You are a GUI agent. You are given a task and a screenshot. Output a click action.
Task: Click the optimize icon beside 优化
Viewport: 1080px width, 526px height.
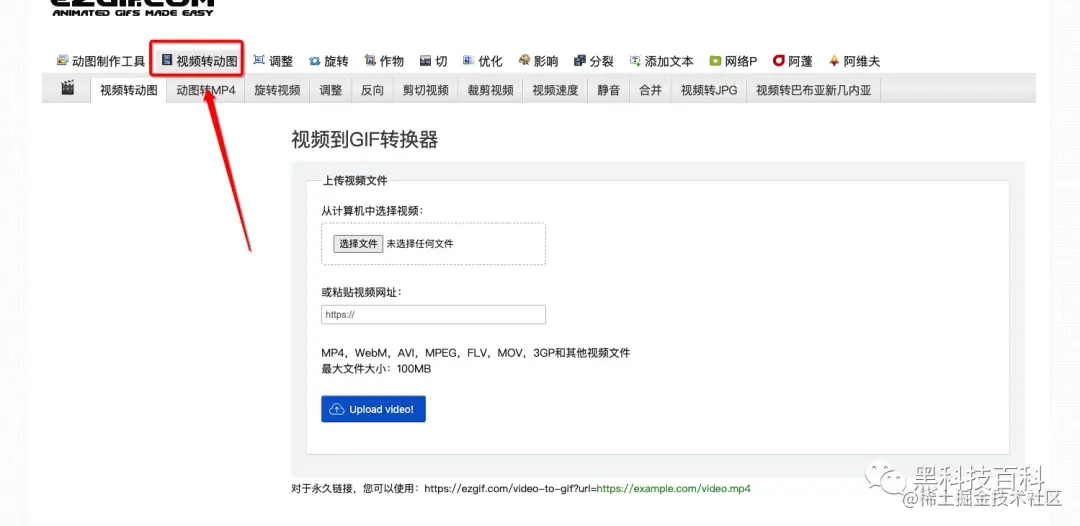pos(468,61)
